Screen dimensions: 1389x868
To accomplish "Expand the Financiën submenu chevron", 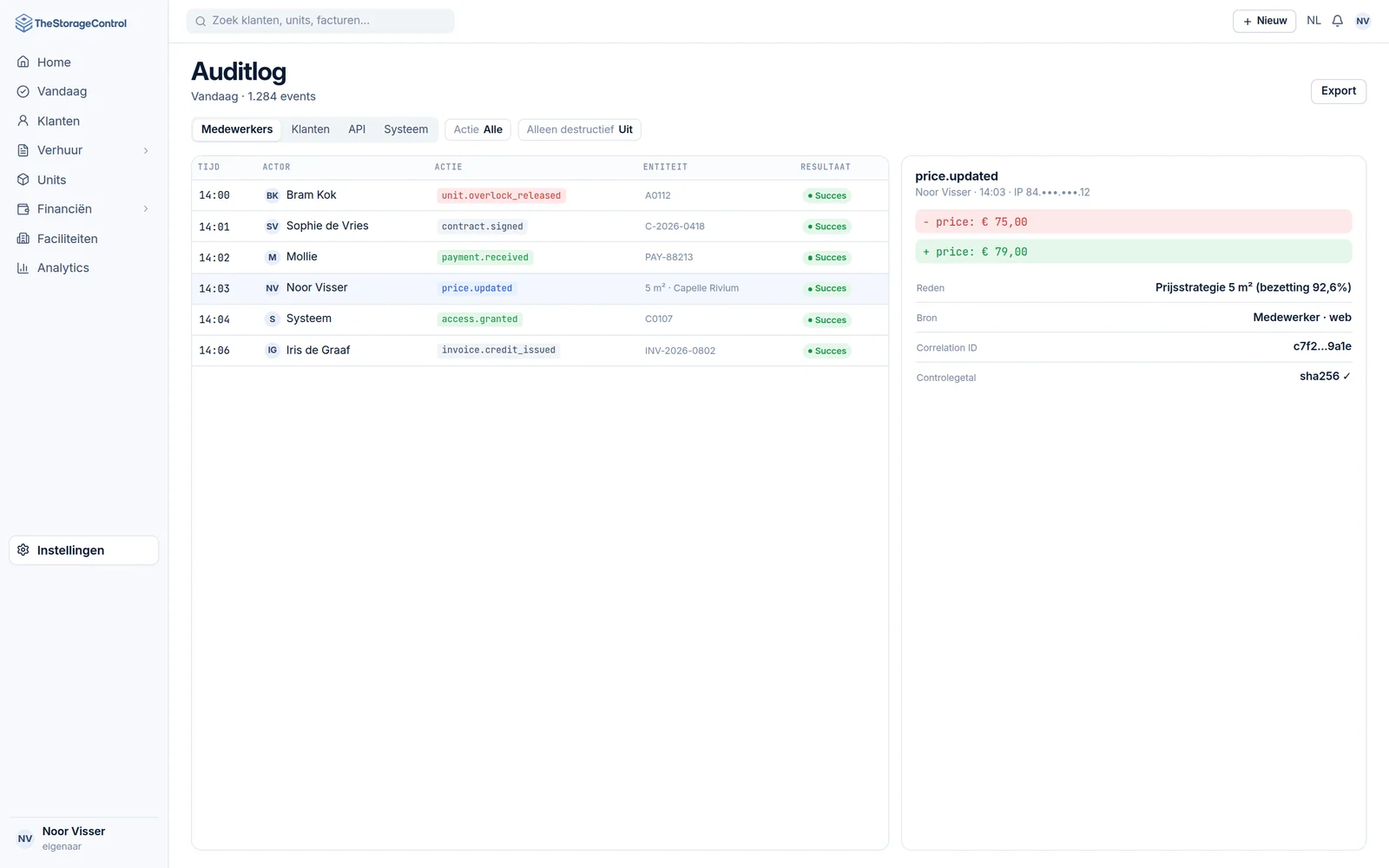I will [146, 209].
